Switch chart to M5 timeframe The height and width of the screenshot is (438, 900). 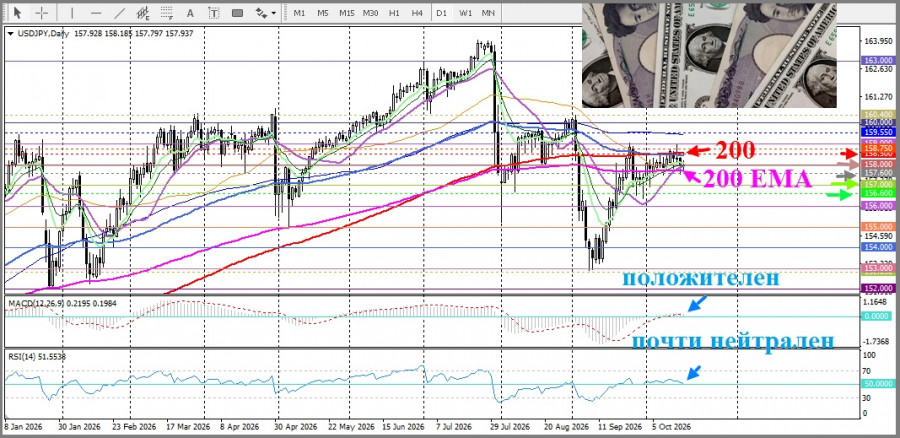click(323, 12)
